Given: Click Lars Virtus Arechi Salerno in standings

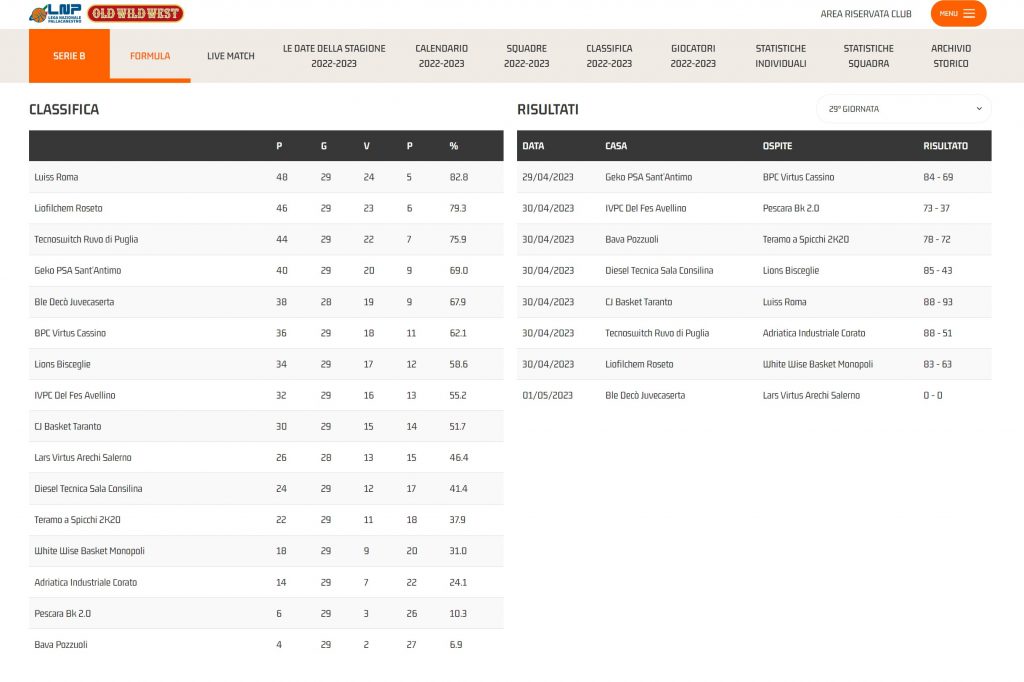Looking at the screenshot, I should [x=83, y=457].
